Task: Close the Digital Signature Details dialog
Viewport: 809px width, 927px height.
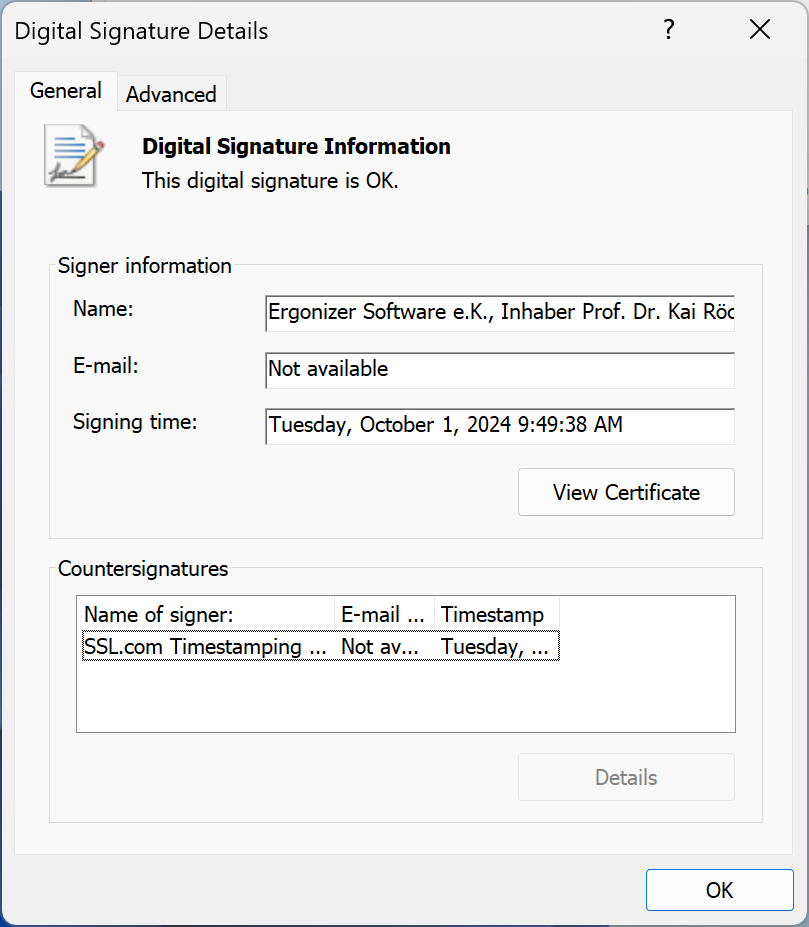Action: (x=760, y=30)
